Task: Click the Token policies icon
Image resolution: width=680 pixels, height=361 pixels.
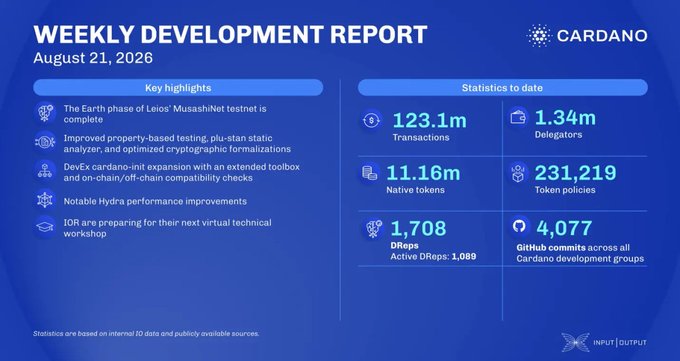Action: tap(518, 173)
